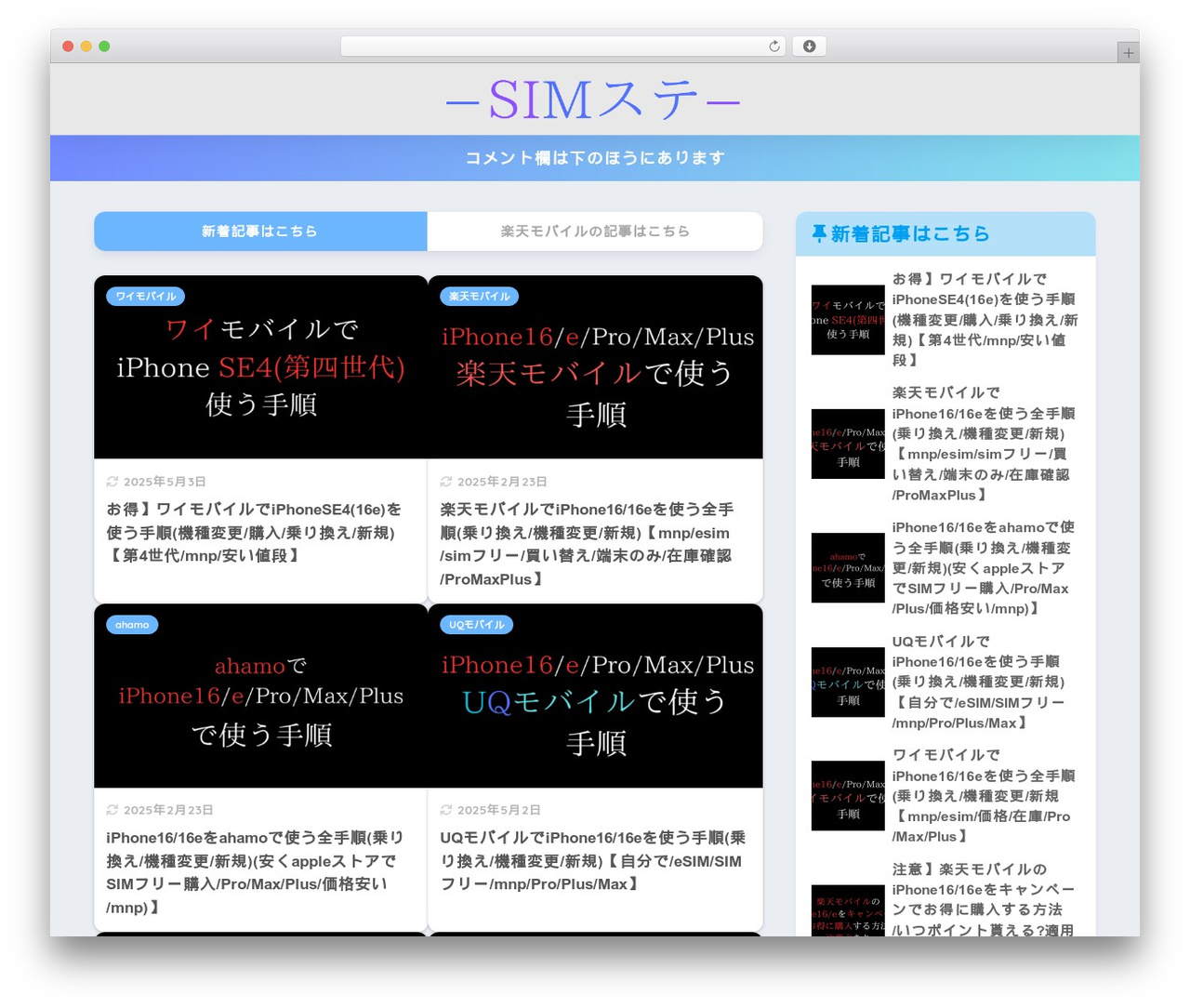Click the macOS green maximize window button
The height and width of the screenshot is (1008, 1190).
(x=104, y=46)
